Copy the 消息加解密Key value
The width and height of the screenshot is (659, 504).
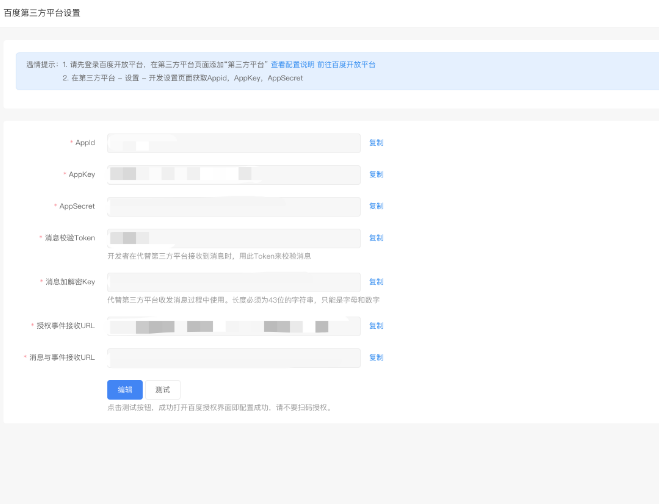[x=376, y=282]
